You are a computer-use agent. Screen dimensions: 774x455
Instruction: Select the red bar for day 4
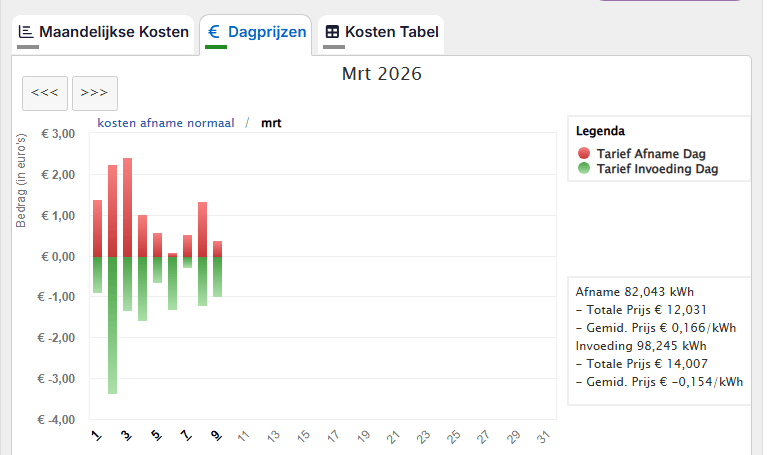(143, 236)
